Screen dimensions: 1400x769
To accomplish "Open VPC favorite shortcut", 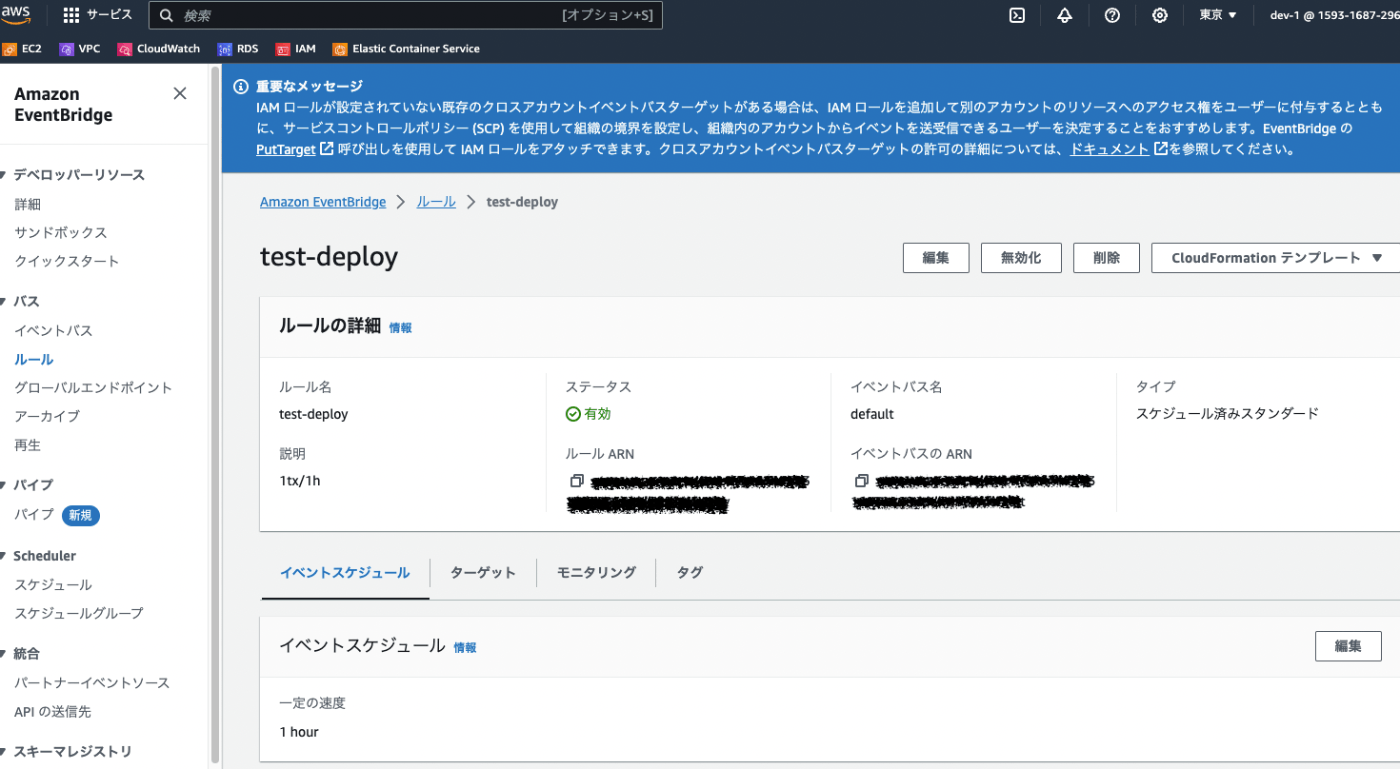I will [x=80, y=49].
